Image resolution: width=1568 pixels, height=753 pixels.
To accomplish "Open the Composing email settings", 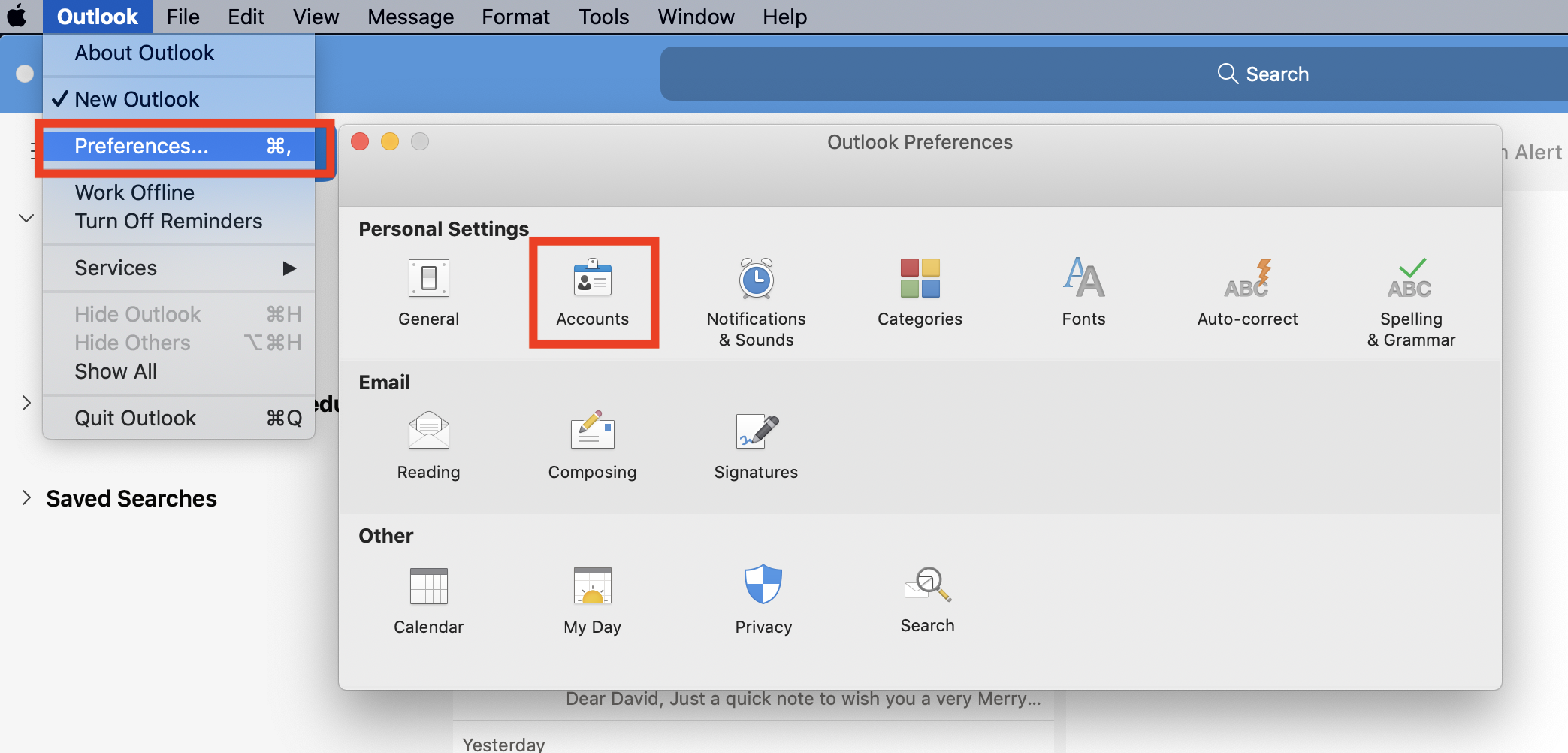I will tap(592, 443).
